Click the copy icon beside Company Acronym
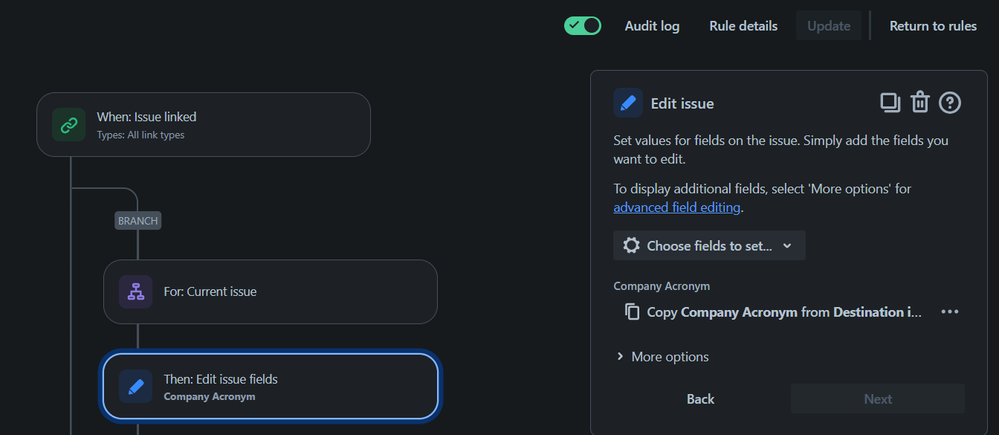 pyautogui.click(x=632, y=312)
